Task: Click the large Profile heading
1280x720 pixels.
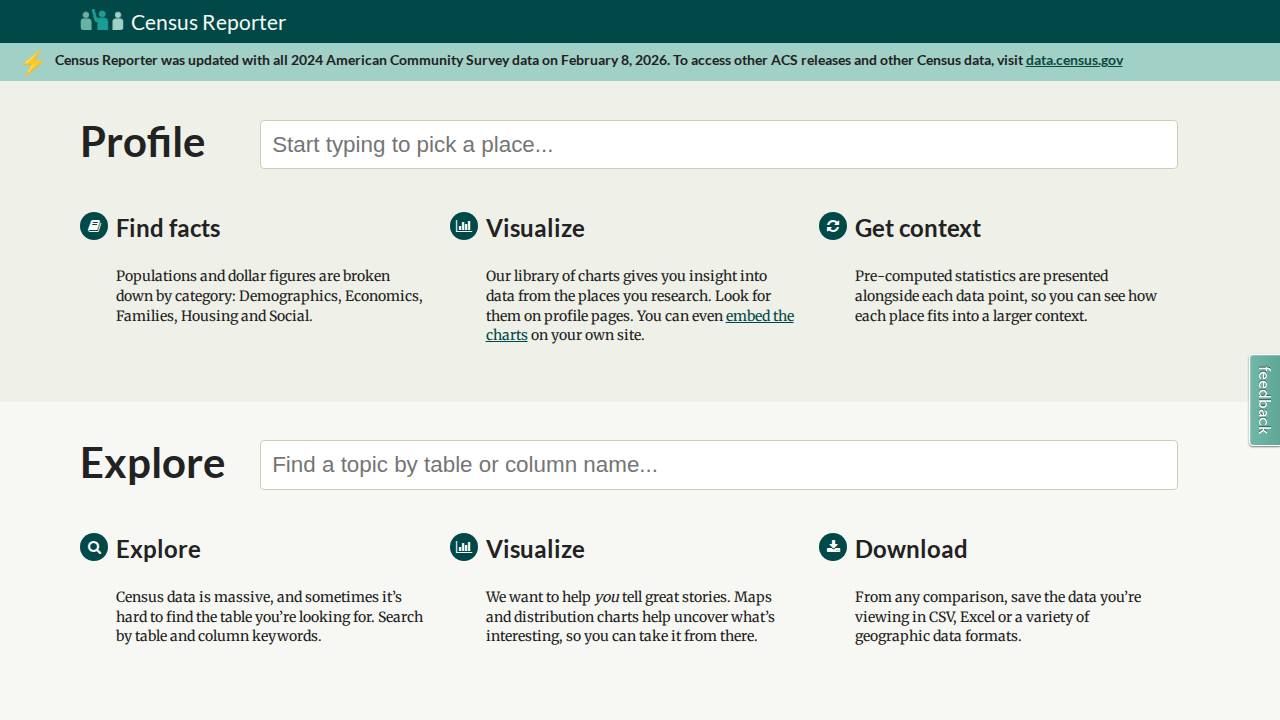Action: [143, 142]
